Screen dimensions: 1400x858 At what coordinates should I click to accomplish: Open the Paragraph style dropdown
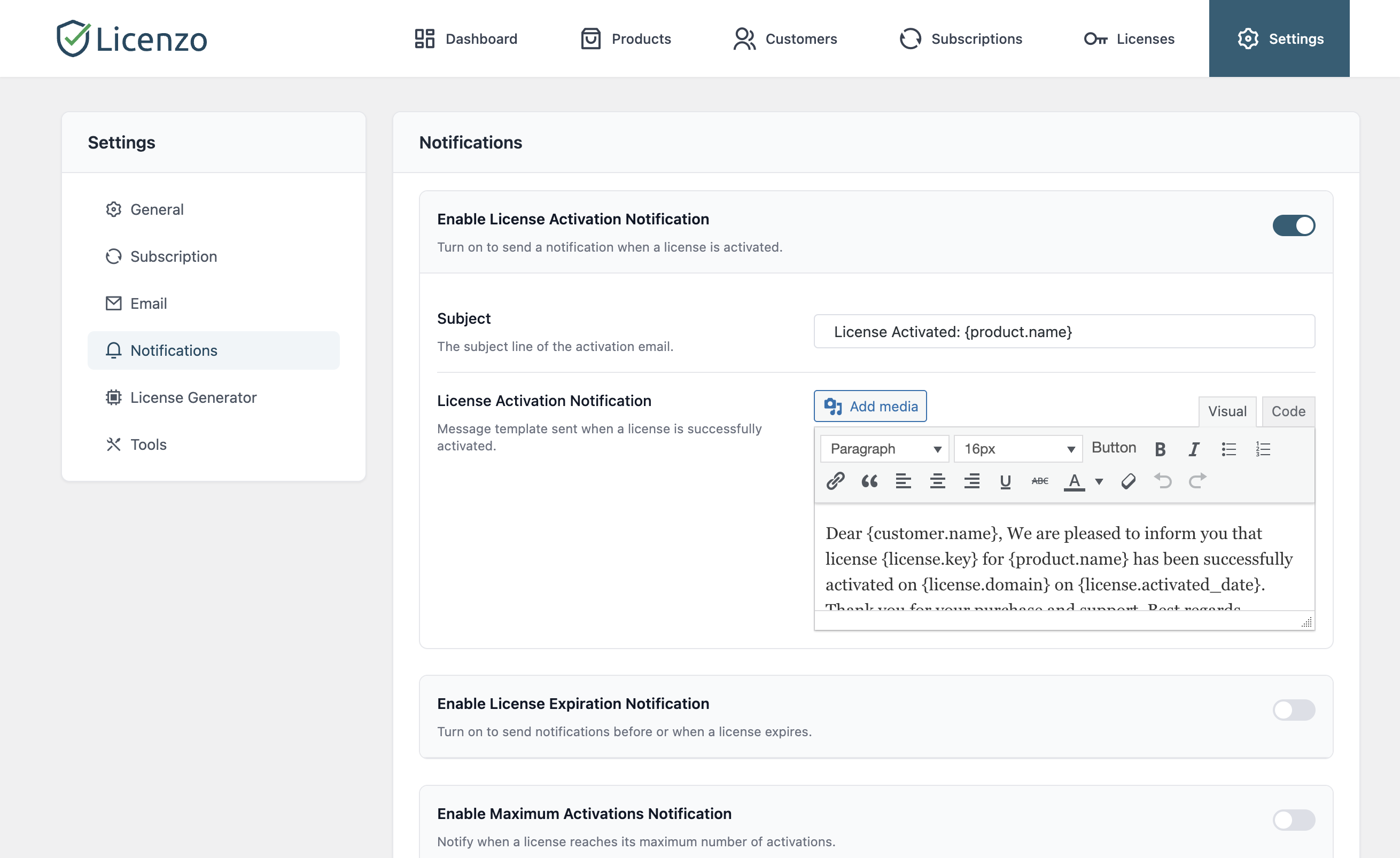coord(883,449)
